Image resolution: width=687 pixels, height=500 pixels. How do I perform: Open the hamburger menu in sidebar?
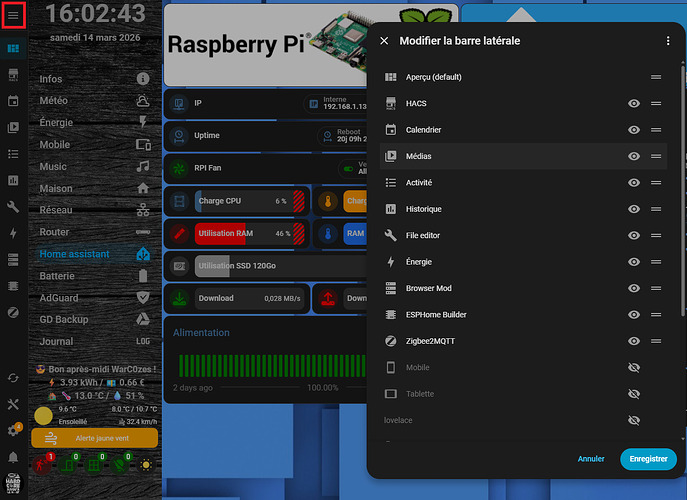[x=13, y=16]
